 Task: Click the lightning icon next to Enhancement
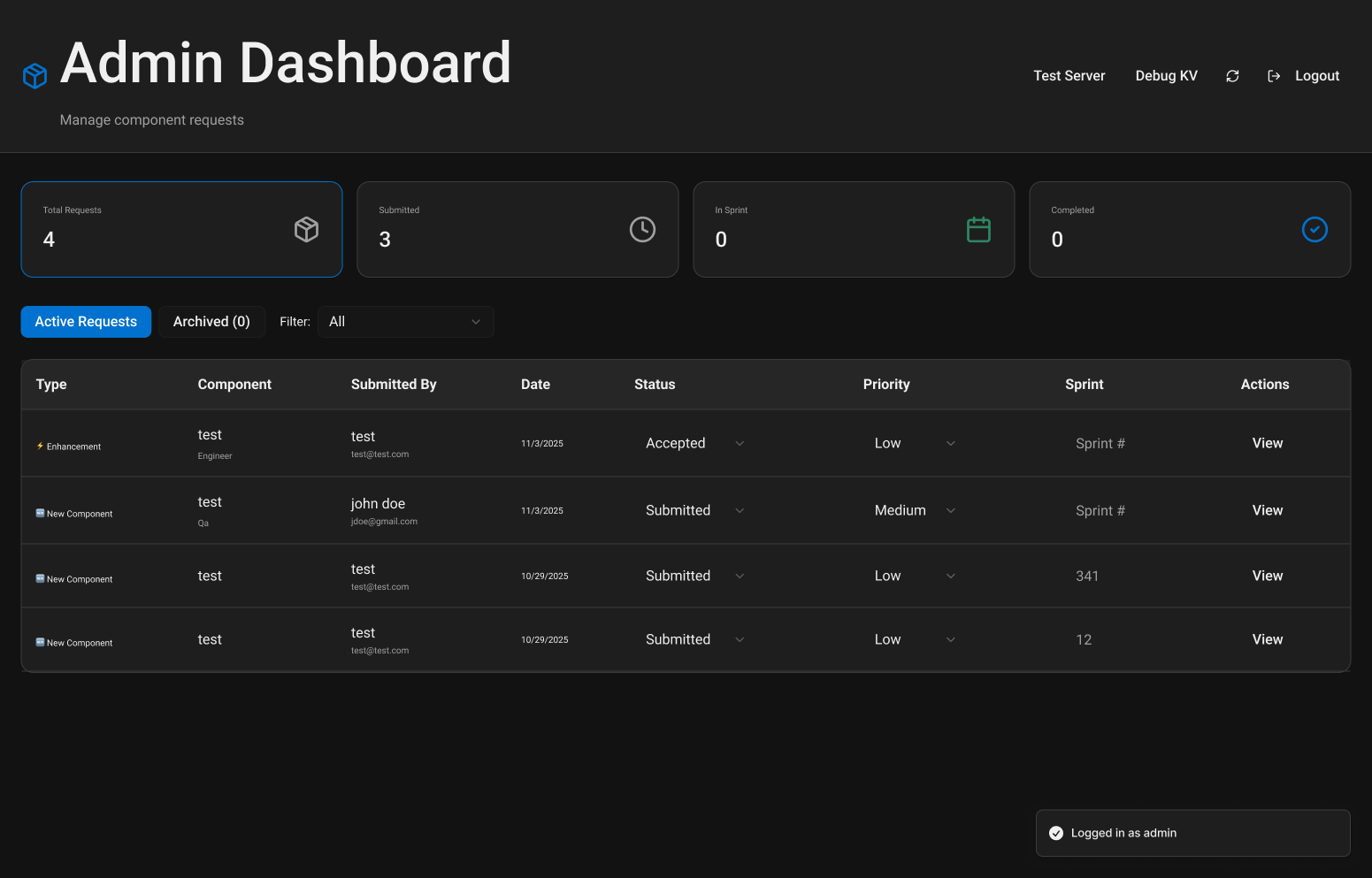click(x=39, y=446)
